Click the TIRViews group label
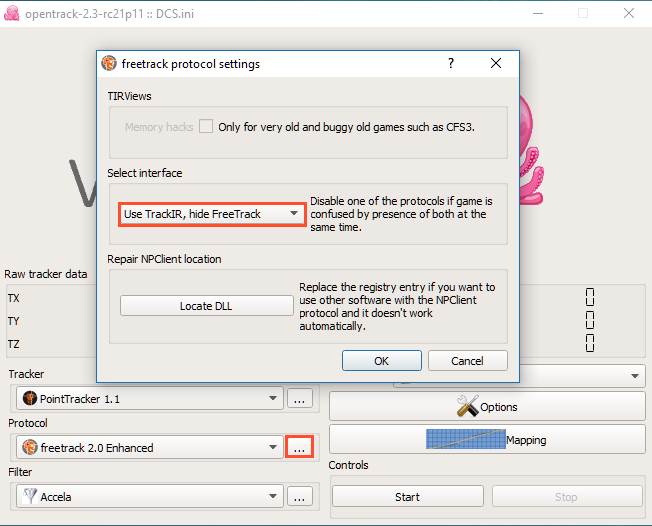 (x=129, y=96)
